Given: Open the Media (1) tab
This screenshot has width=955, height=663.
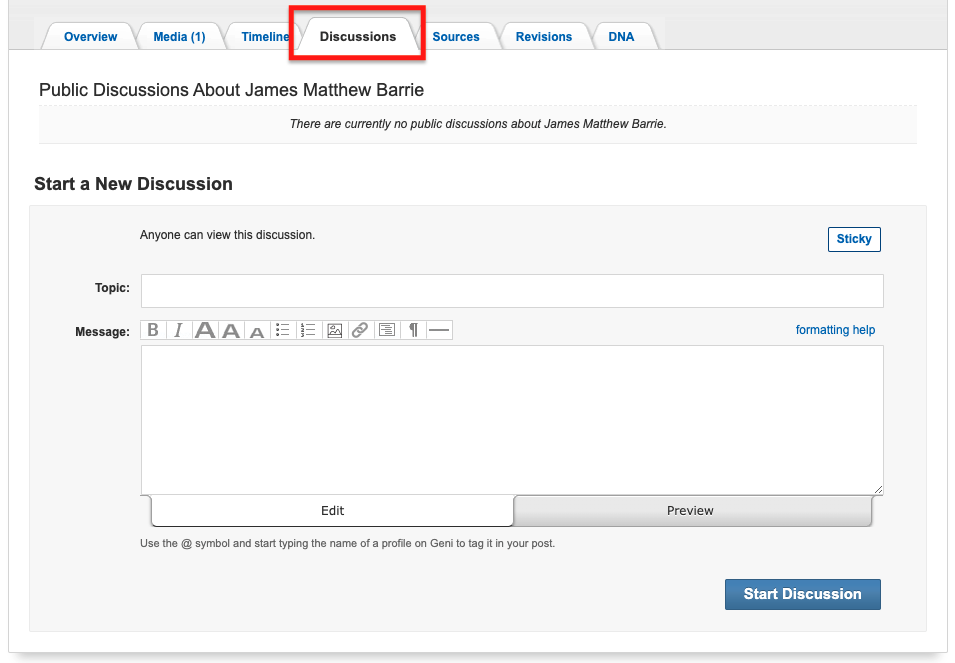Looking at the screenshot, I should pos(179,37).
